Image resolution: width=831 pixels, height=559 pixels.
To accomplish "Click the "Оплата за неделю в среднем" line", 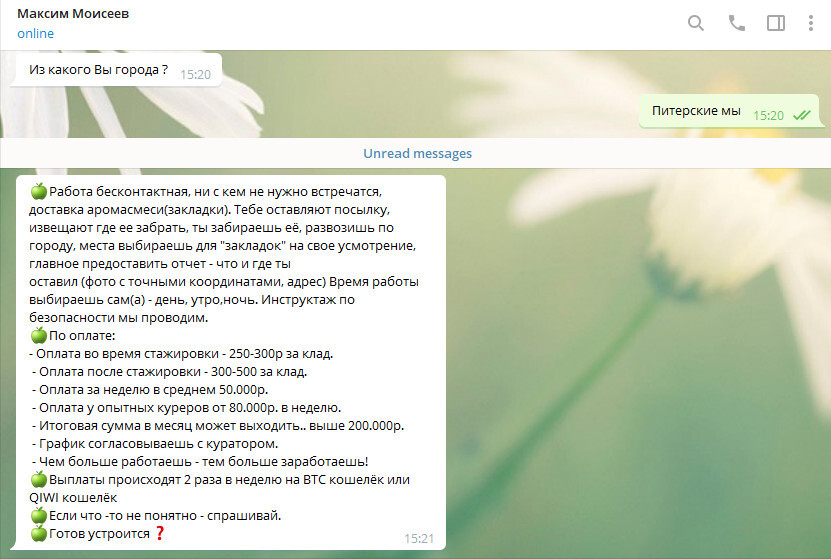I will point(159,389).
